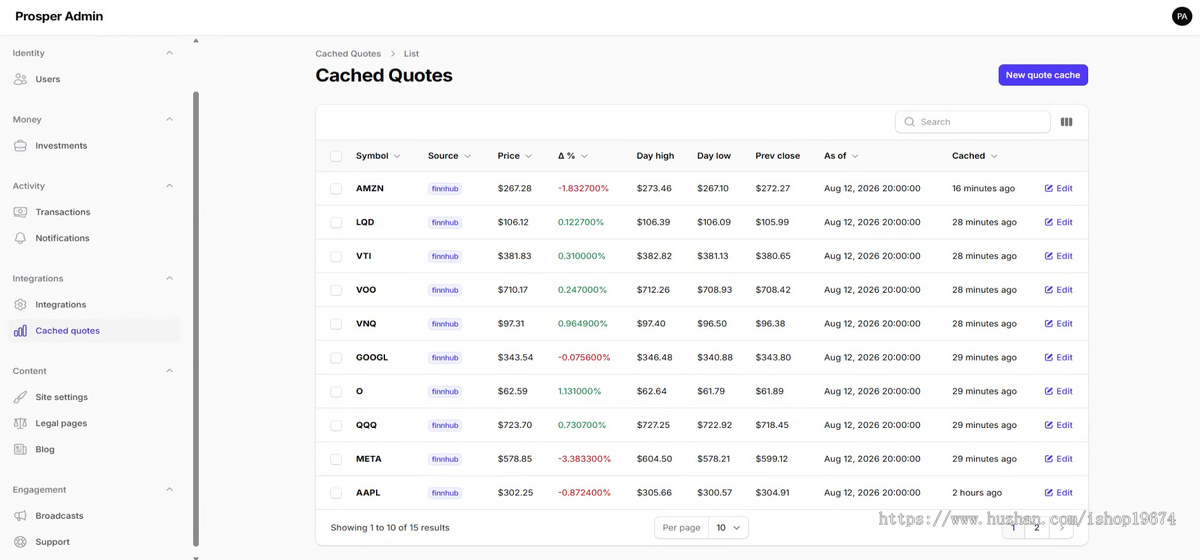Select the QQQ row checkbox
The image size is (1200, 560).
pyautogui.click(x=336, y=426)
